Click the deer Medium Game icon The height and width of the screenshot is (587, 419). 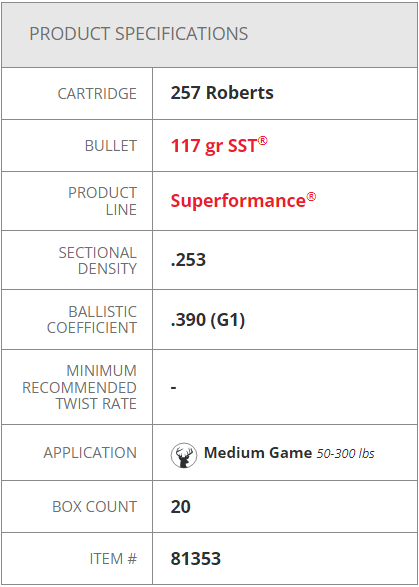click(183, 455)
